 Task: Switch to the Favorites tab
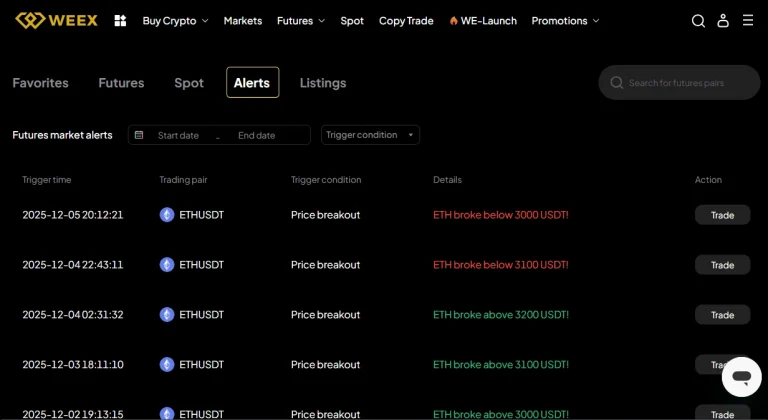[x=41, y=83]
